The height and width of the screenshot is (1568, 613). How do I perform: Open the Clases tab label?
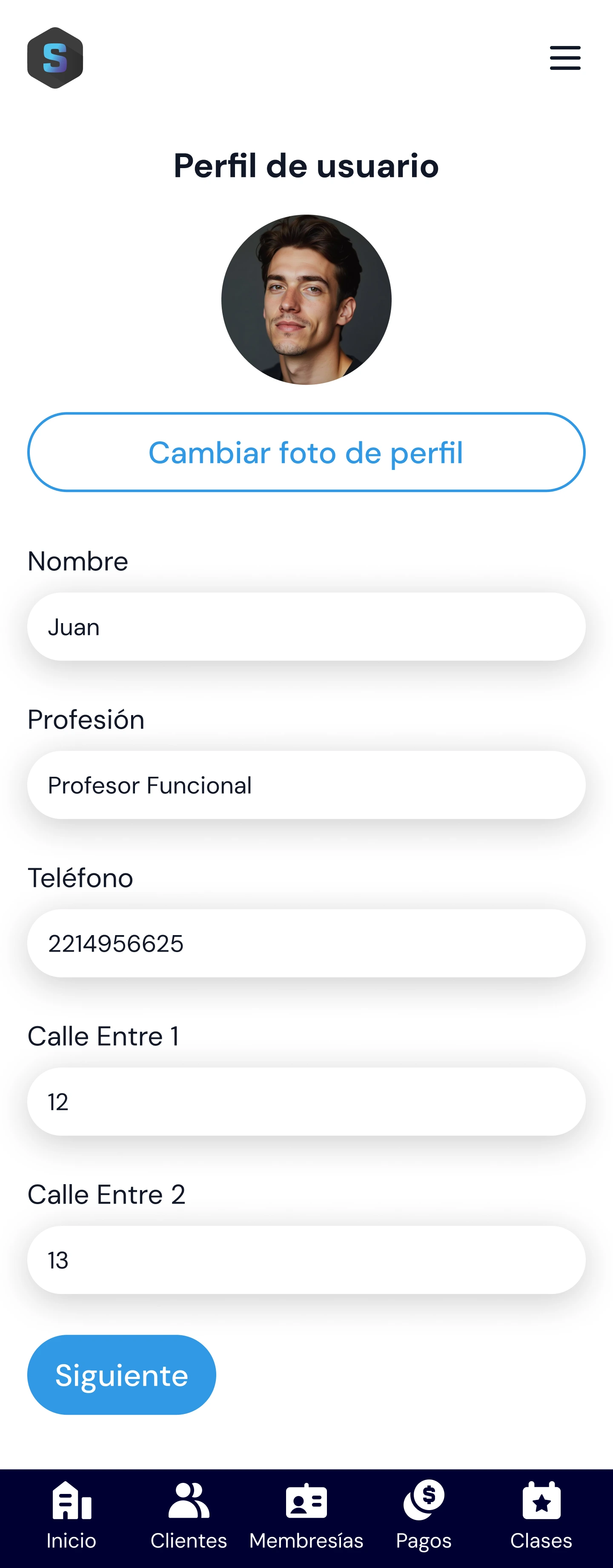541,1541
